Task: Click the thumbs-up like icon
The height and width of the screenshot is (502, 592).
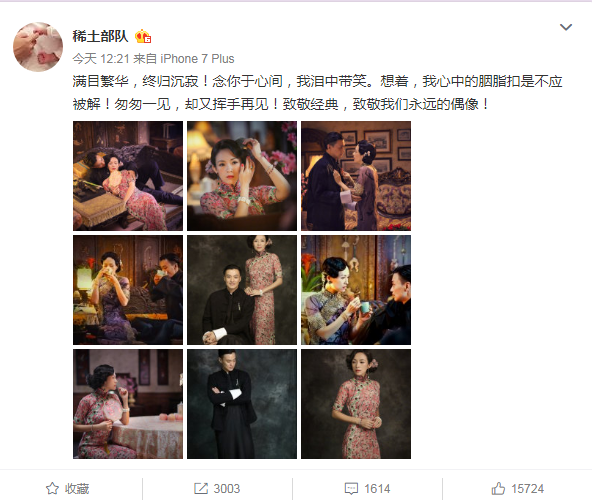Action: pos(498,488)
